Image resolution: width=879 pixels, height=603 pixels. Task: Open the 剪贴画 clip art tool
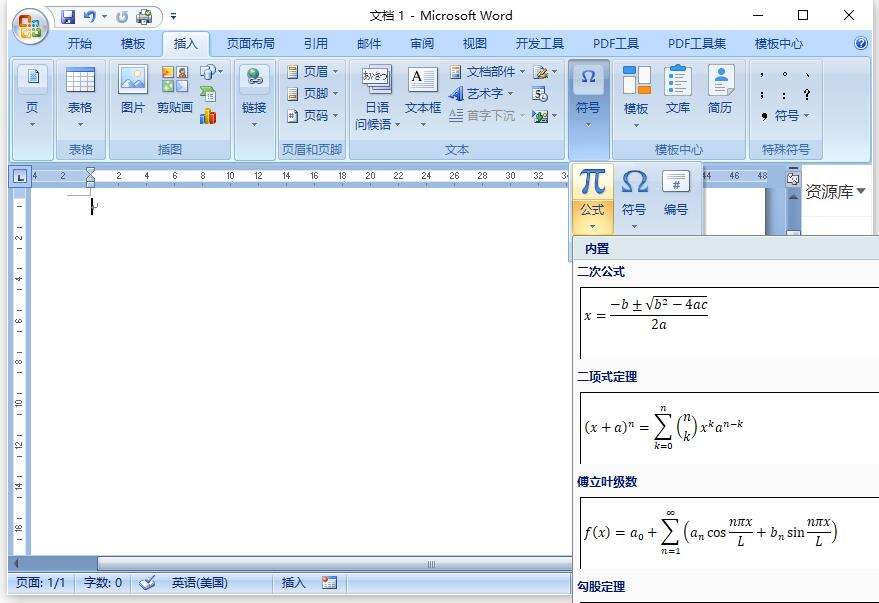174,90
